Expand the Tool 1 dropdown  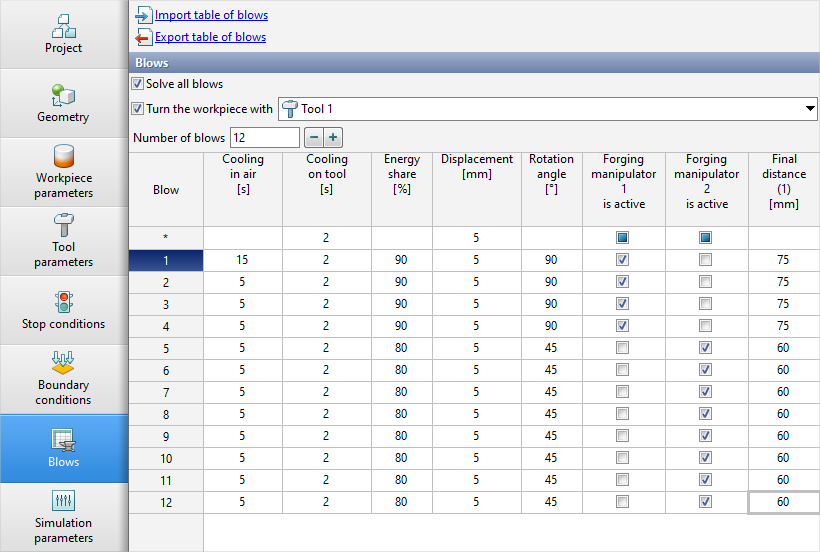809,108
